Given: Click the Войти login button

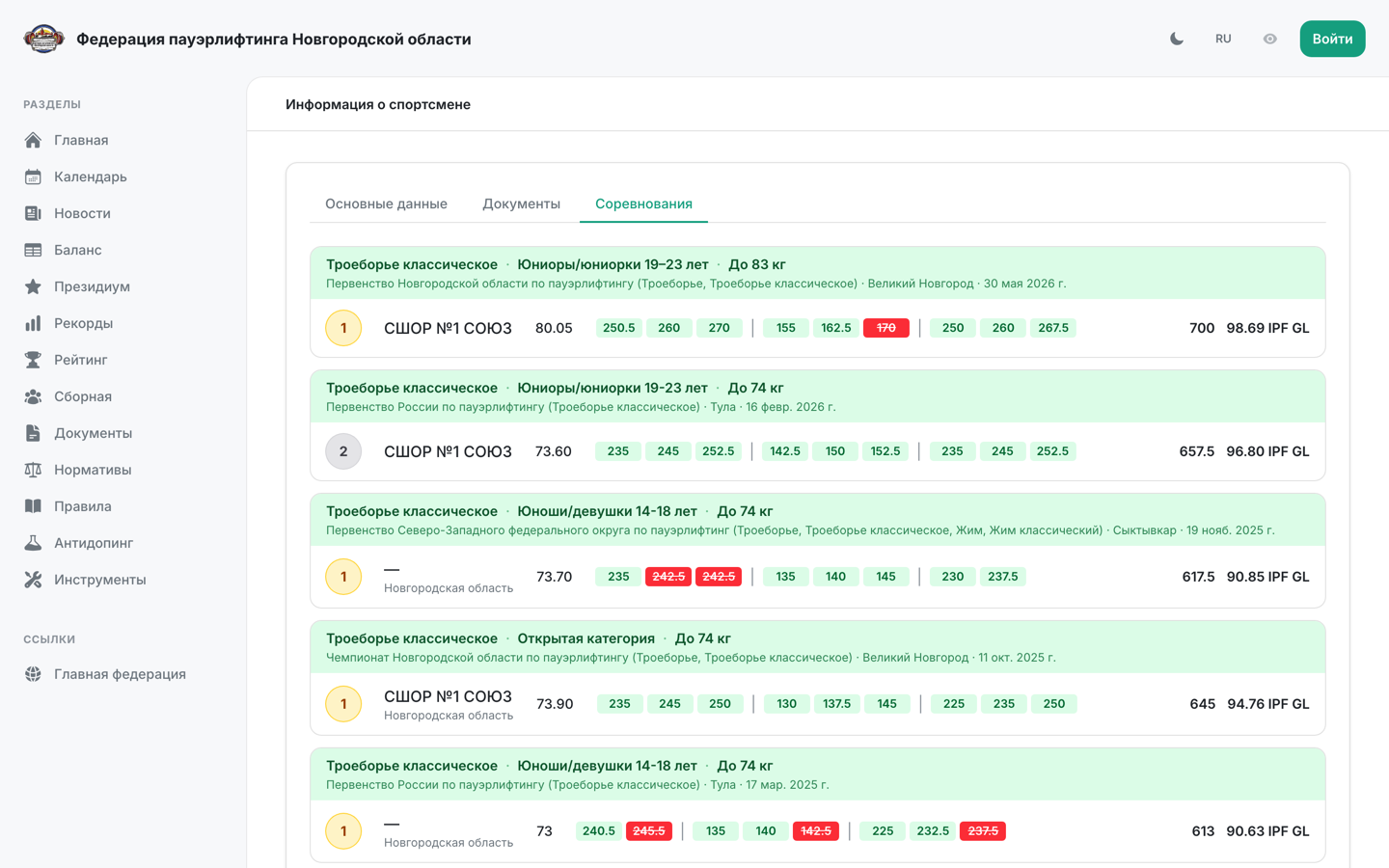Looking at the screenshot, I should [1332, 39].
